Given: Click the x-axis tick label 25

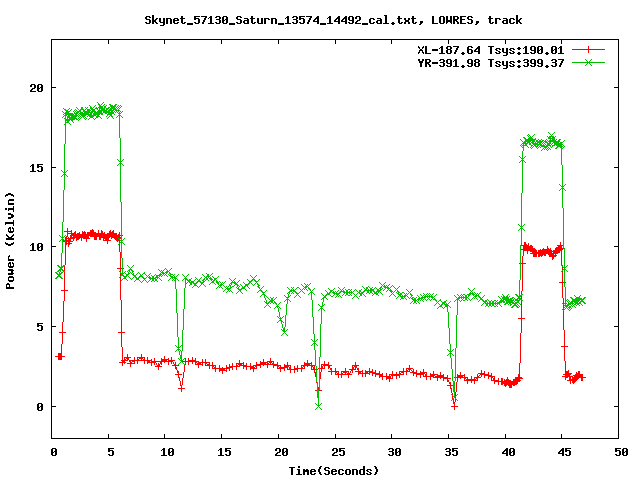Looking at the screenshot, I should (x=338, y=452).
